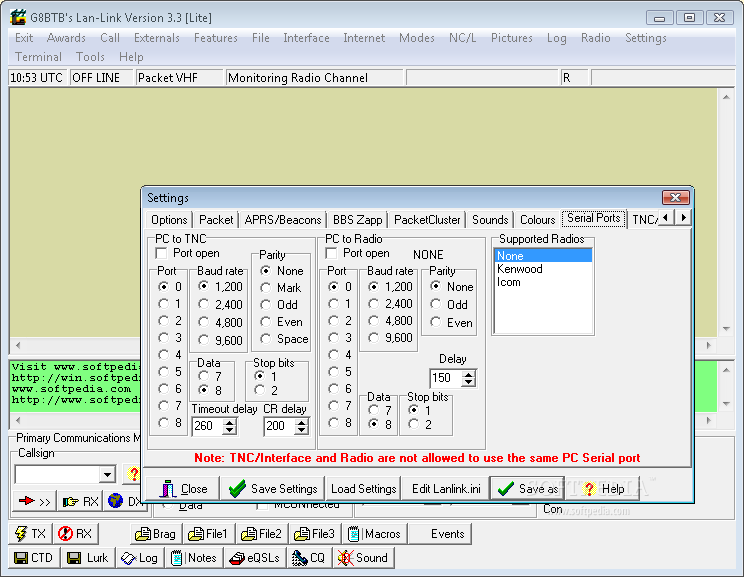Open the Callsign dropdown arrow
Viewport: 744px width, 577px height.
coord(107,474)
